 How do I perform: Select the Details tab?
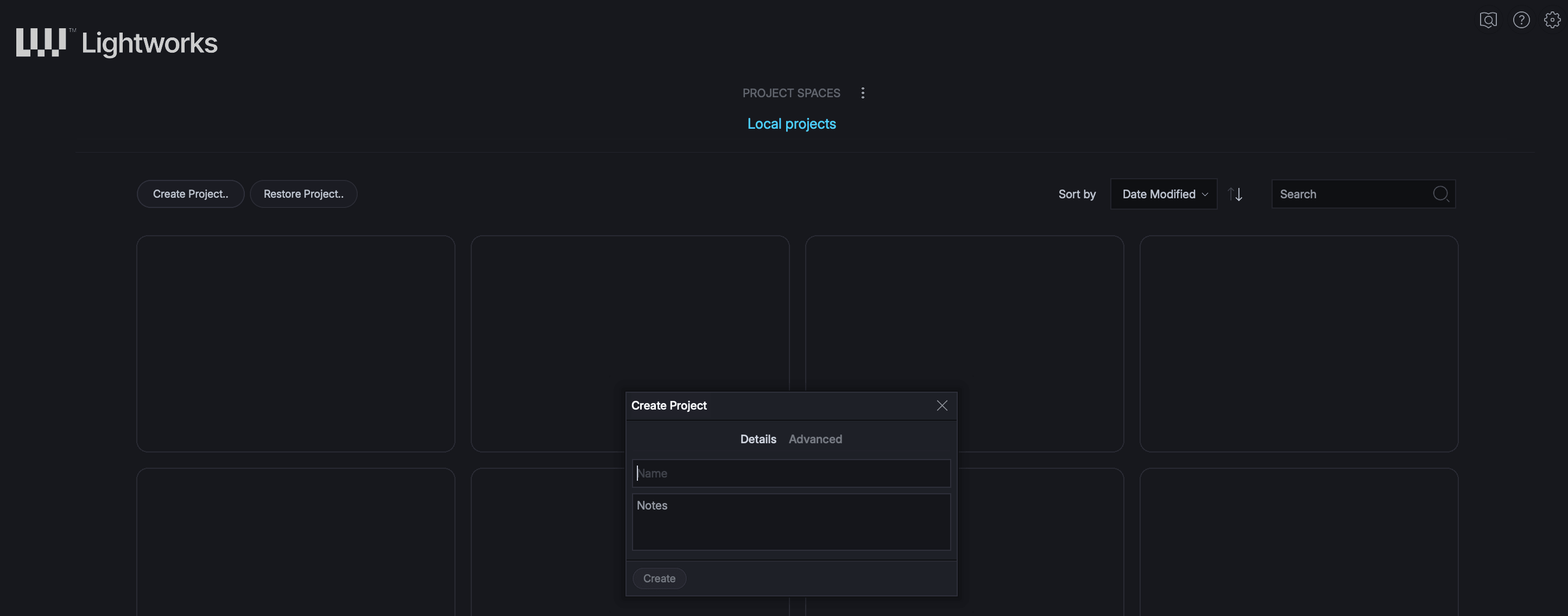[x=758, y=439]
